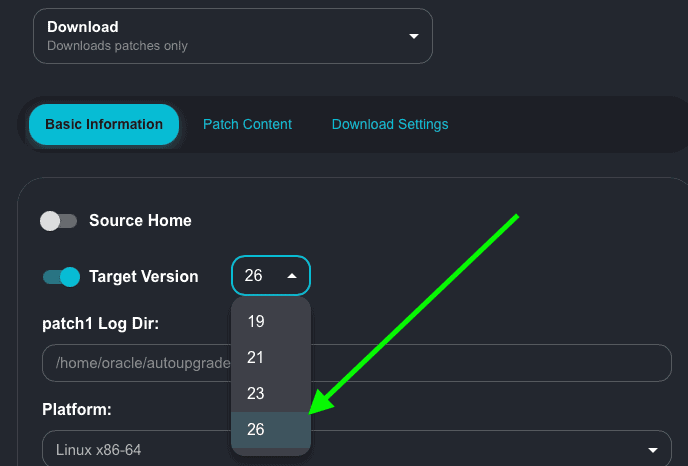Click the Source Home label text
688x466 pixels.
(x=140, y=220)
